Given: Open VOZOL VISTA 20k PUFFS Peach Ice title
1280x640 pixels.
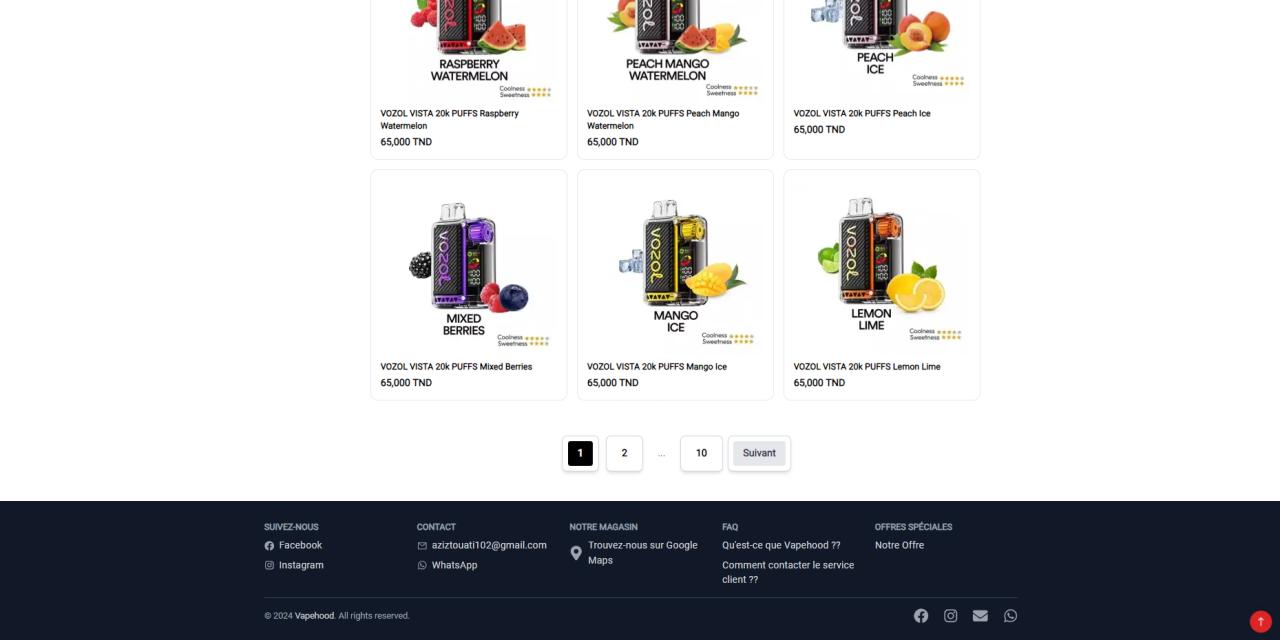Looking at the screenshot, I should point(862,114).
